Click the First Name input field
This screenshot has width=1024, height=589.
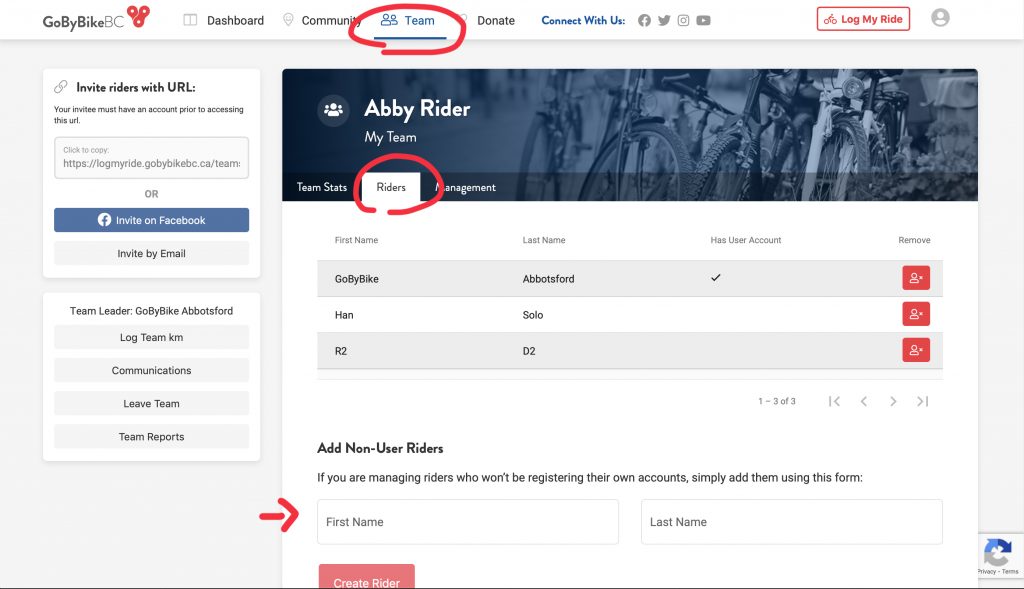pyautogui.click(x=468, y=522)
